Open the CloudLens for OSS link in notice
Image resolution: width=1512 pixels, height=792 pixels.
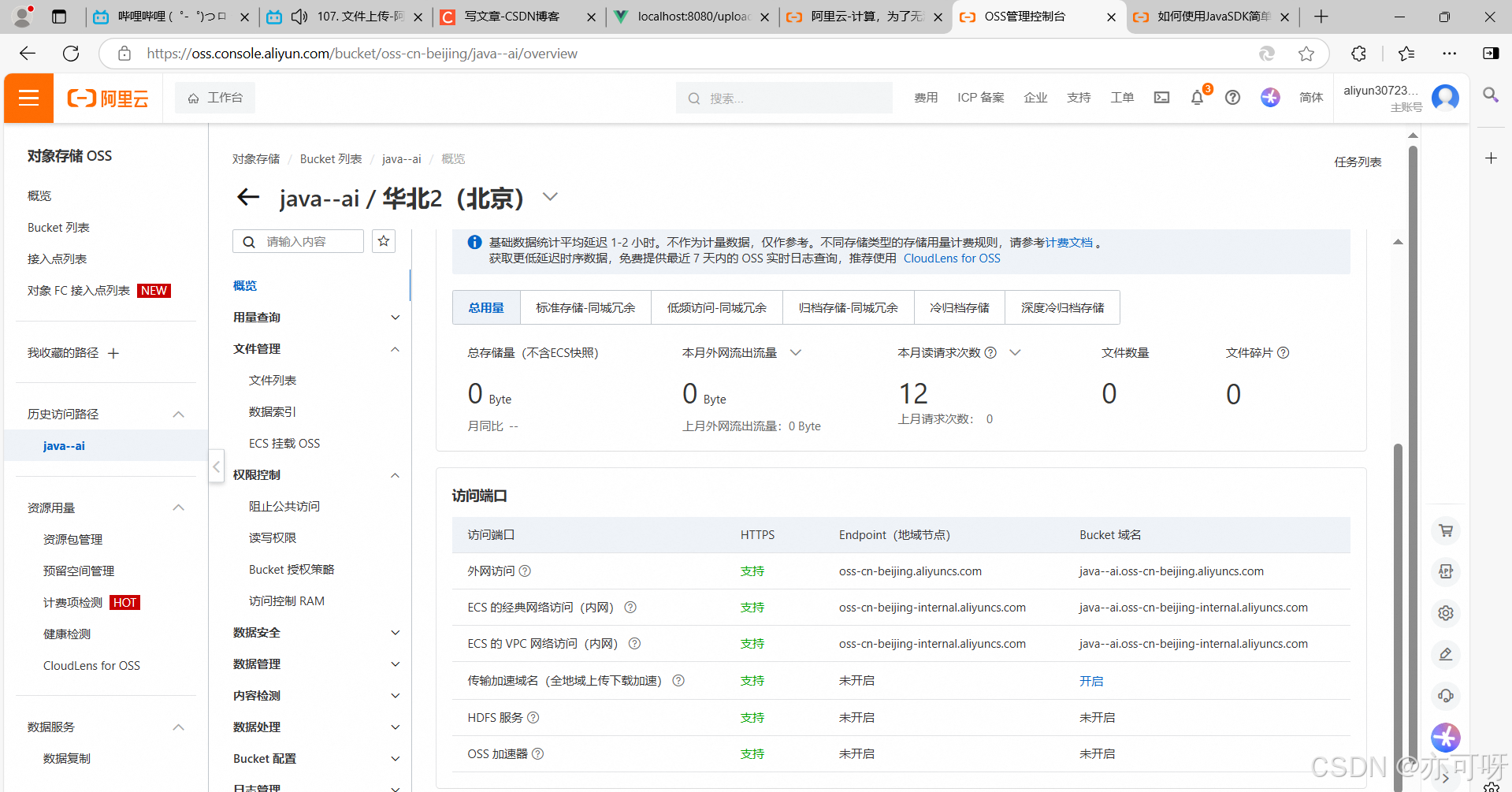pos(952,258)
